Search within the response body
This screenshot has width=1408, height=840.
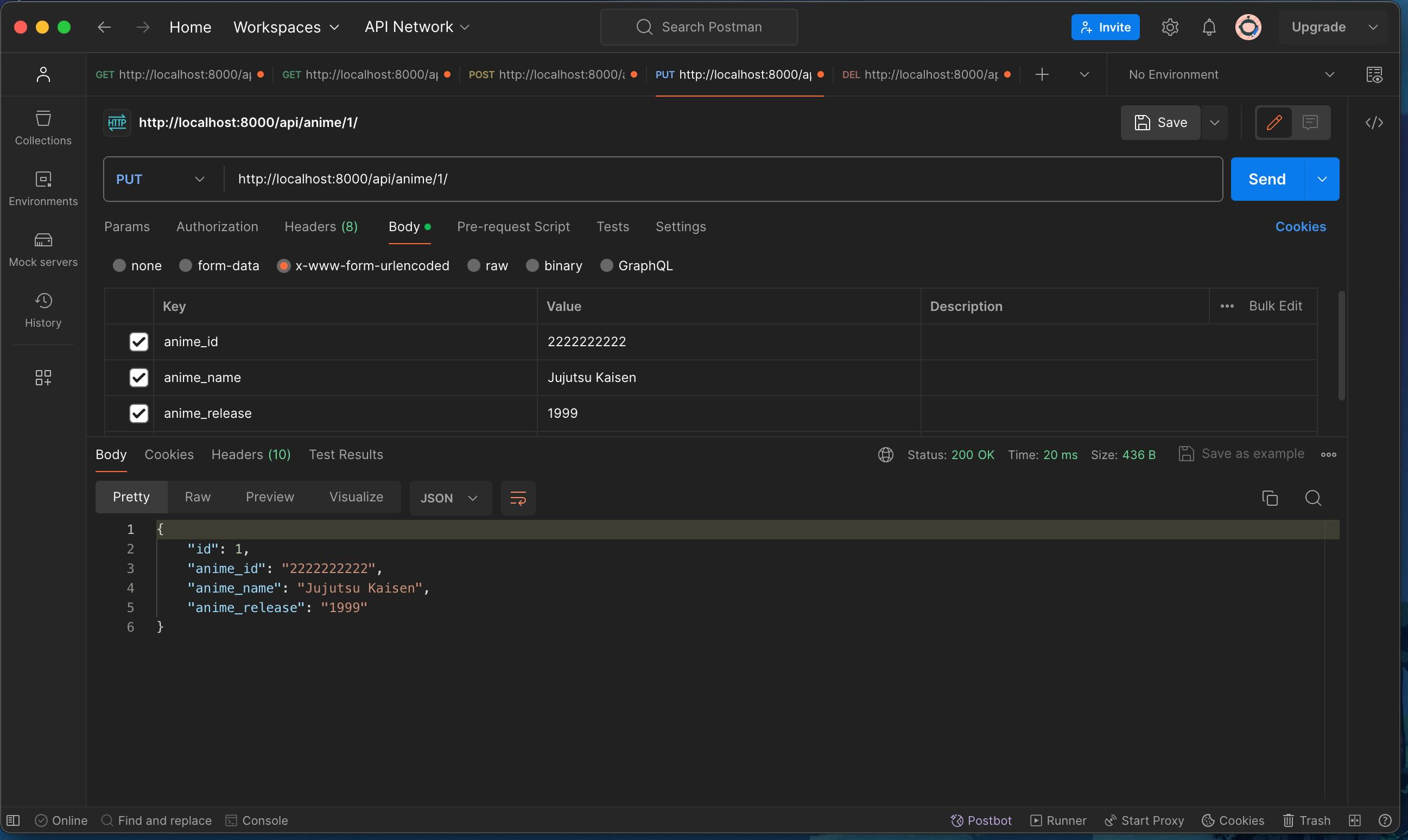click(x=1314, y=498)
